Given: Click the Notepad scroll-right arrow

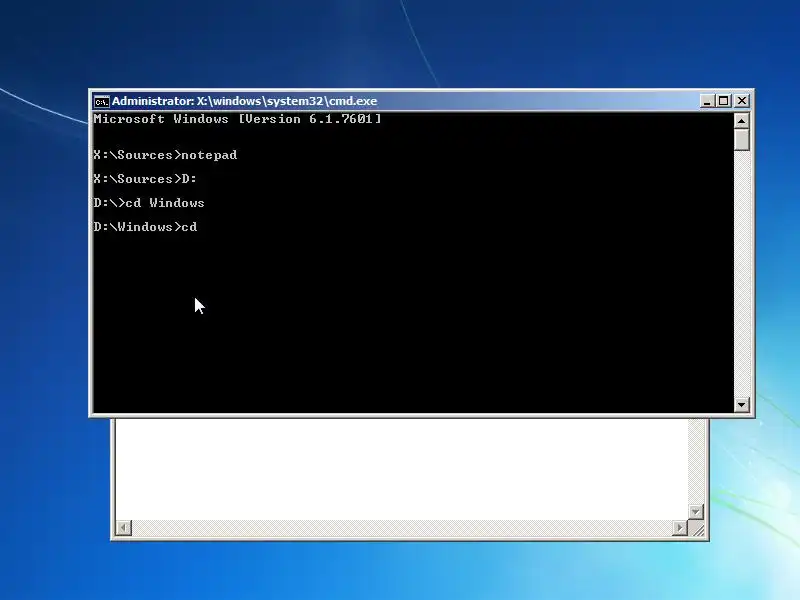Looking at the screenshot, I should 680,528.
